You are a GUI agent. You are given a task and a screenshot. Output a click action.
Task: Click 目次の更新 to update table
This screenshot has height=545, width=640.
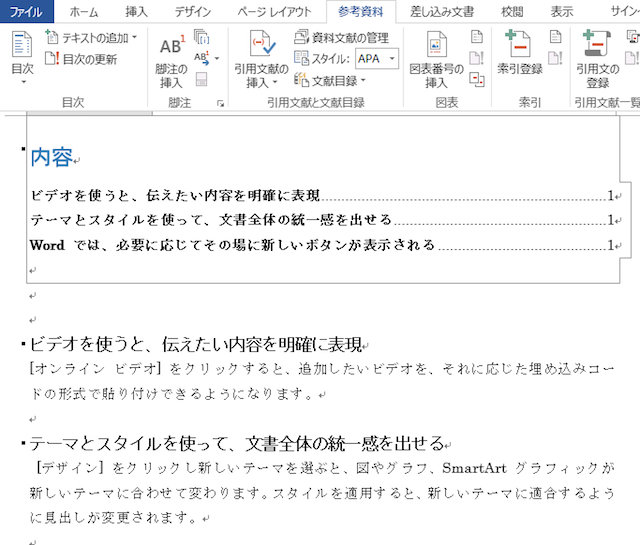point(88,59)
